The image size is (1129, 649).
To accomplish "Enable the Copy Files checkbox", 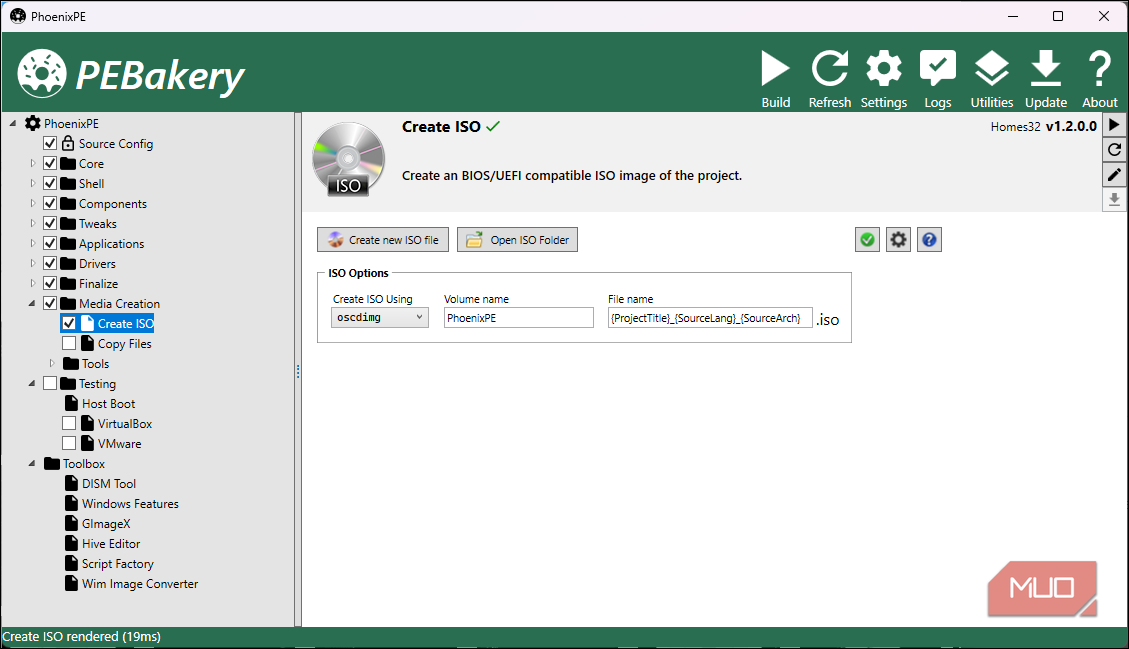I will point(69,344).
